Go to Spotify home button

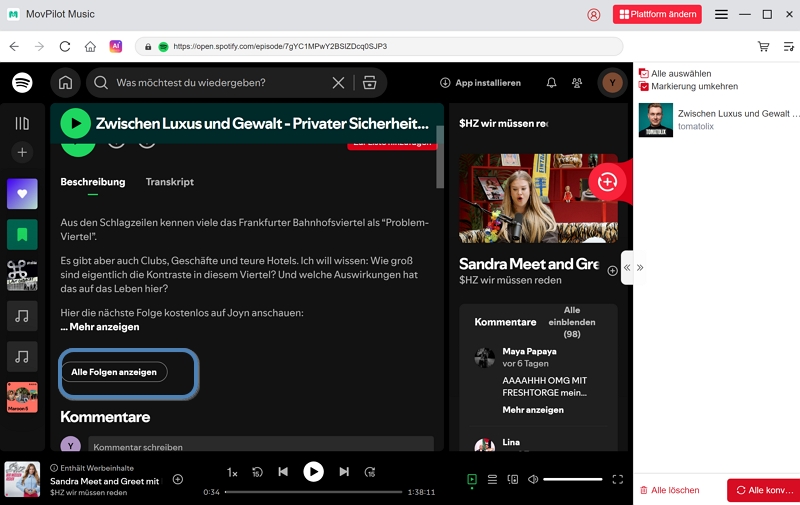(x=65, y=83)
